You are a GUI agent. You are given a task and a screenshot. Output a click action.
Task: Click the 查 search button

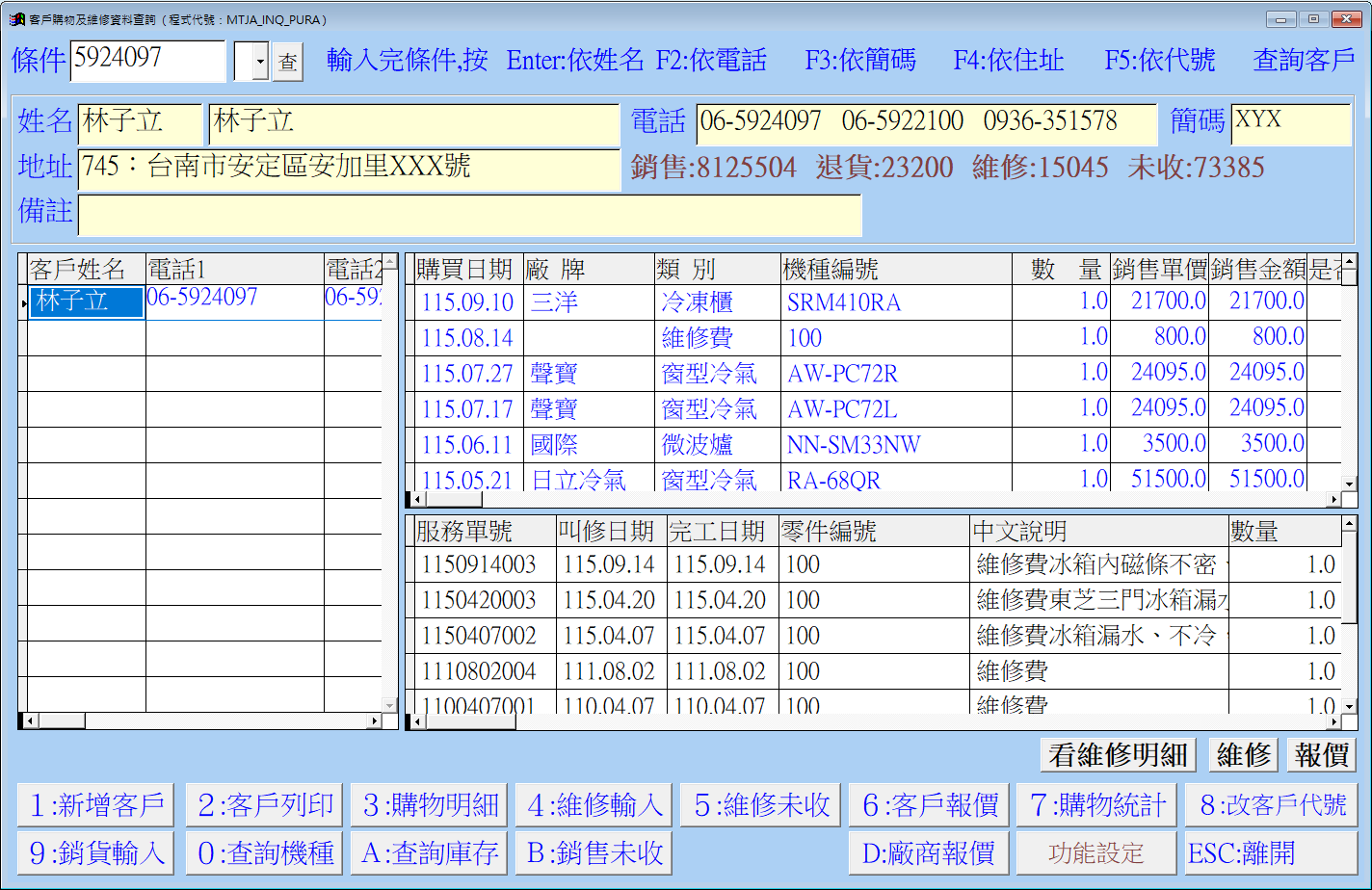tap(287, 63)
